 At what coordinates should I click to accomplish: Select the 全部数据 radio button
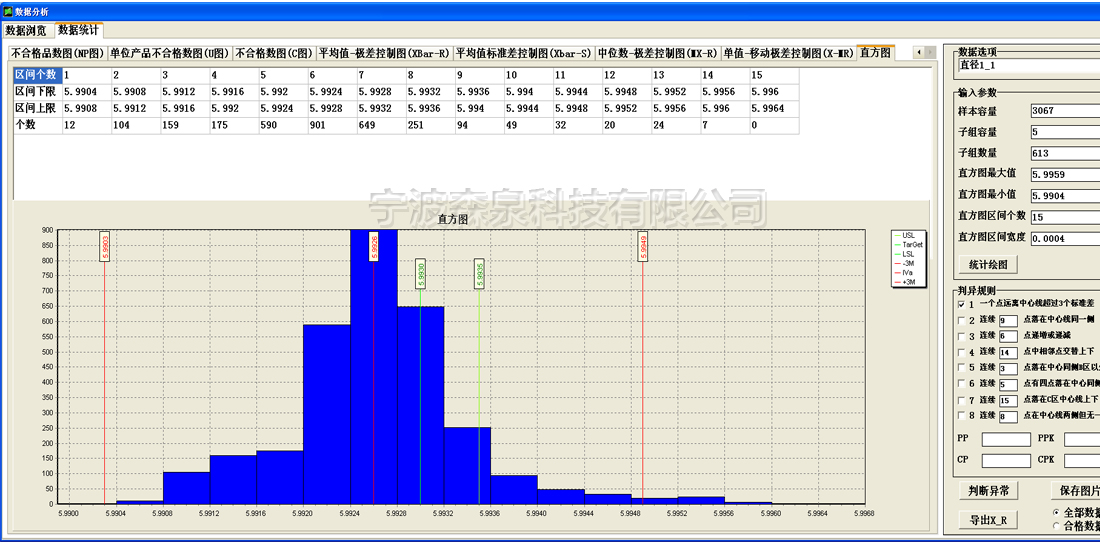(x=1057, y=512)
